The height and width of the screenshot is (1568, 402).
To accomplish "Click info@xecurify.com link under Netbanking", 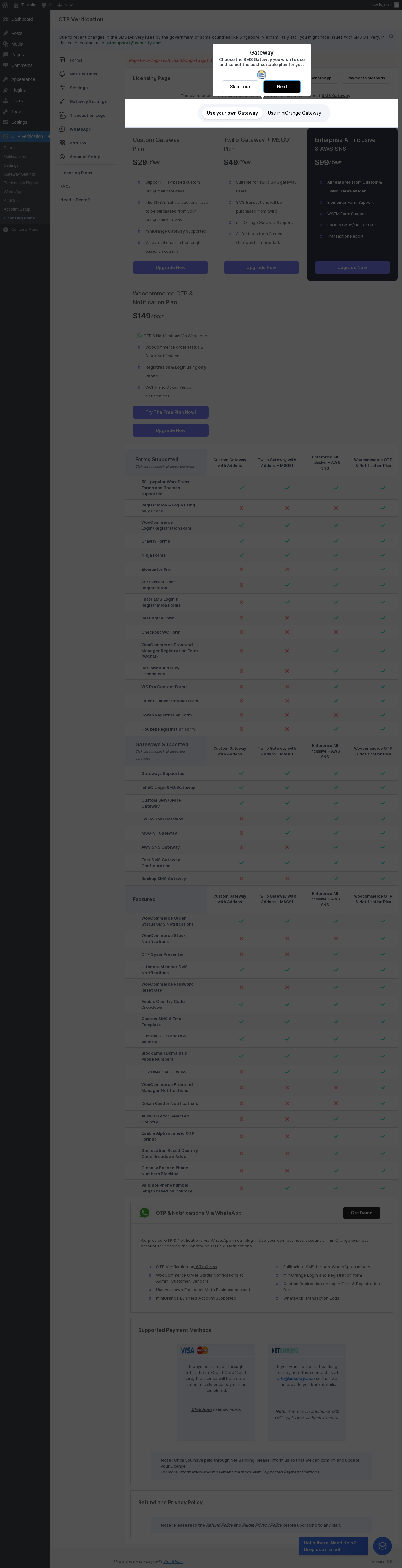I will pos(296,1379).
